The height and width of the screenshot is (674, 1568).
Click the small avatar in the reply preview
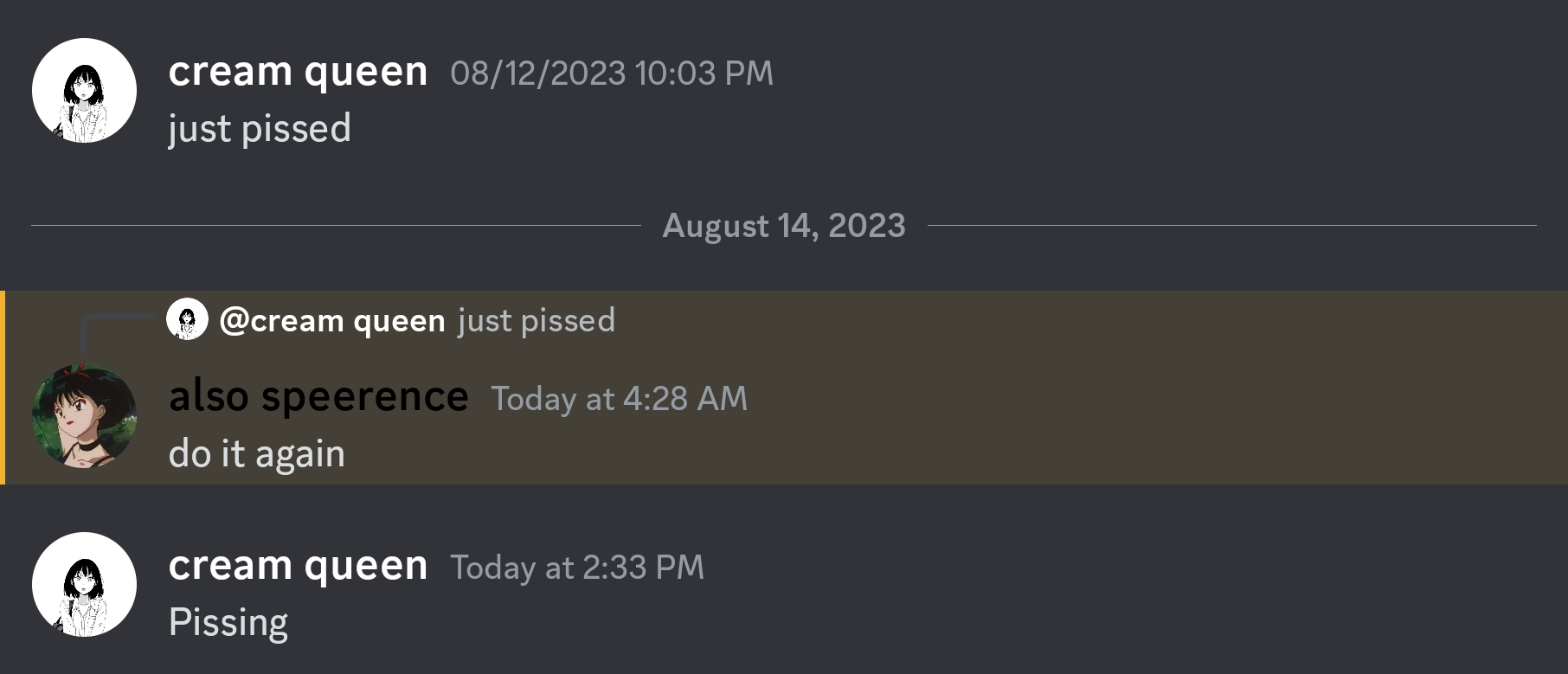point(187,319)
